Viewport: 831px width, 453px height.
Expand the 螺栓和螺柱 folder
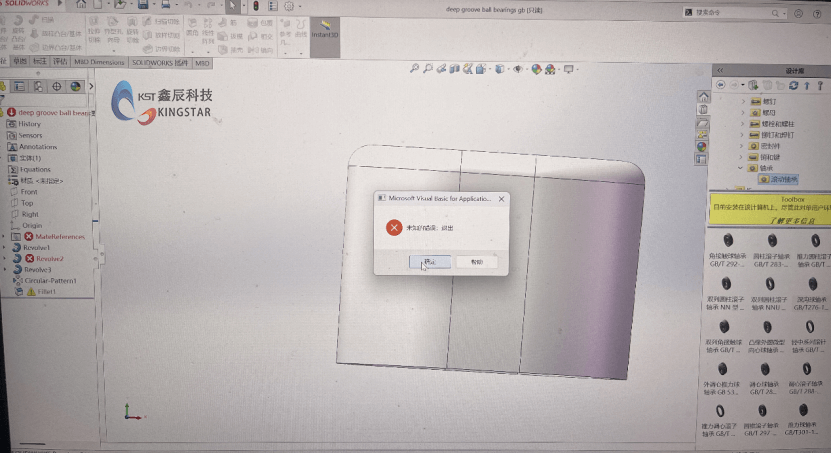742,123
